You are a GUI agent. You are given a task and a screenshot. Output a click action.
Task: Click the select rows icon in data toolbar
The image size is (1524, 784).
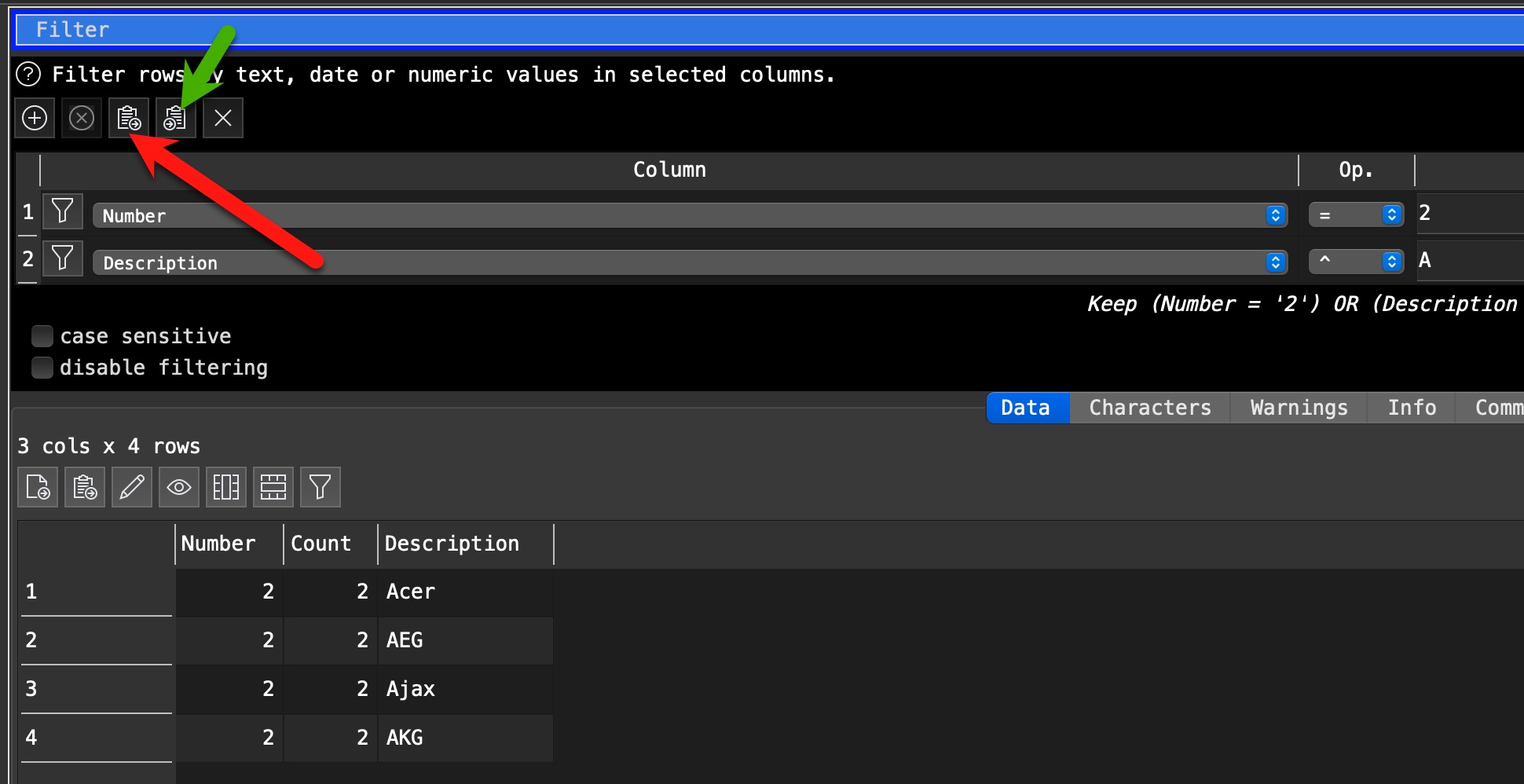[x=273, y=487]
